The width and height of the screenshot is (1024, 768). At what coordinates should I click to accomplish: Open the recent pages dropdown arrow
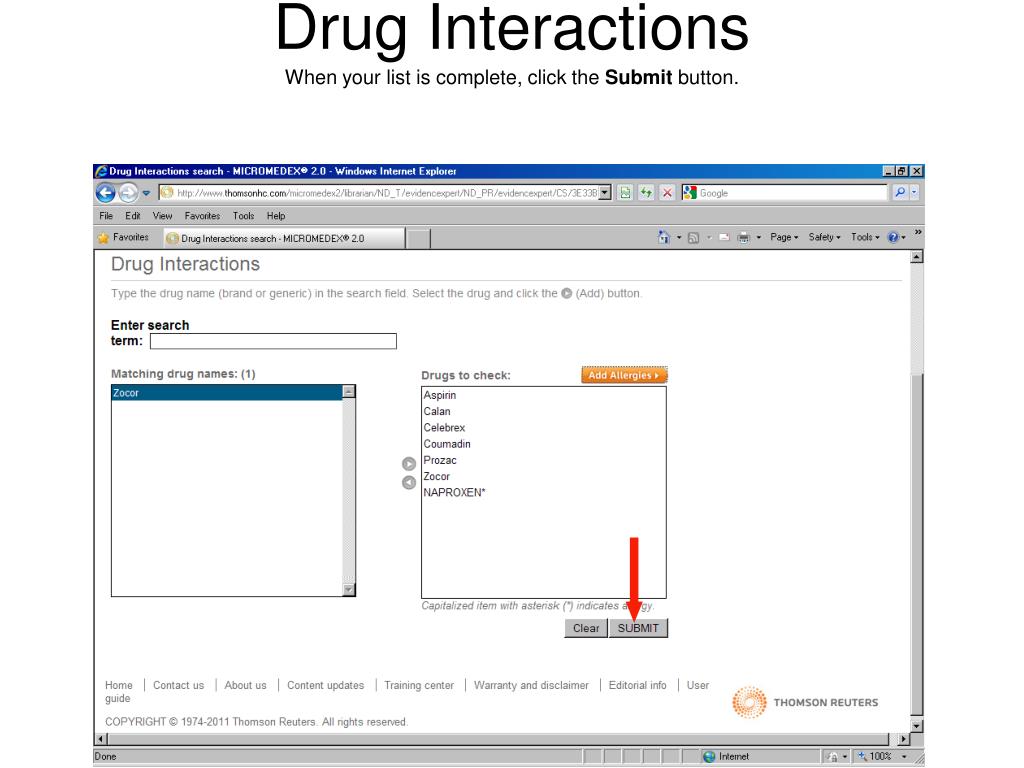pyautogui.click(x=146, y=193)
